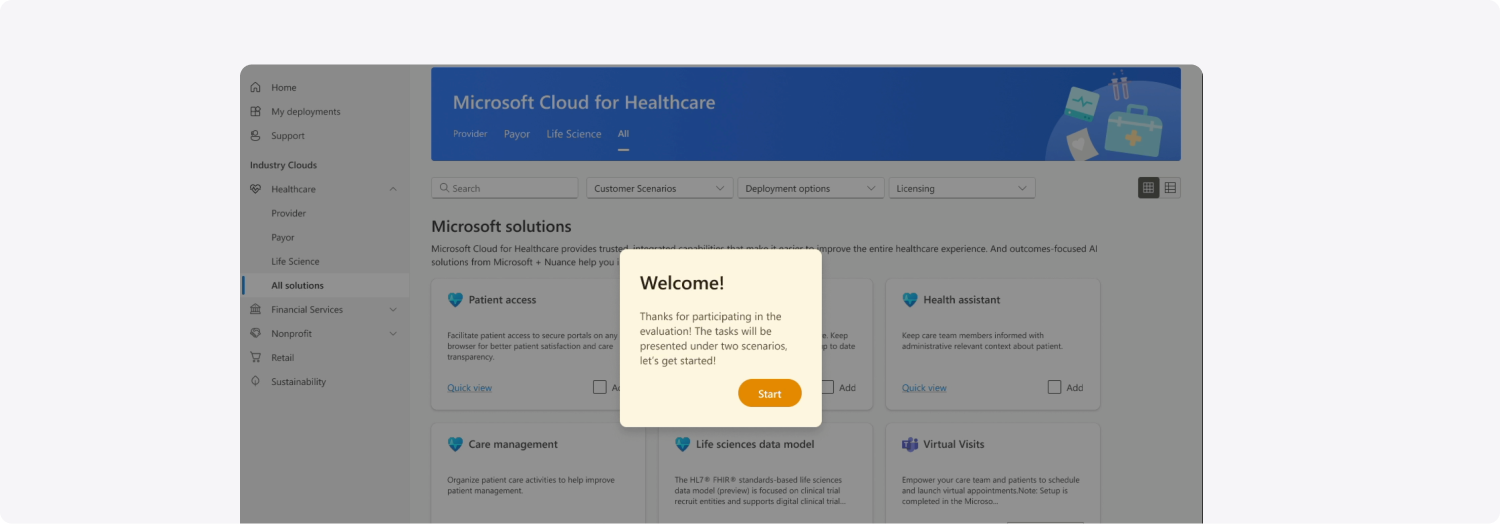Click the Welcome! dialog heading

(682, 283)
